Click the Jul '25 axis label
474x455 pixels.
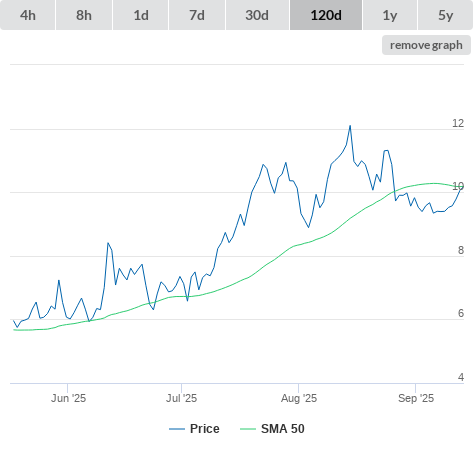[182, 398]
